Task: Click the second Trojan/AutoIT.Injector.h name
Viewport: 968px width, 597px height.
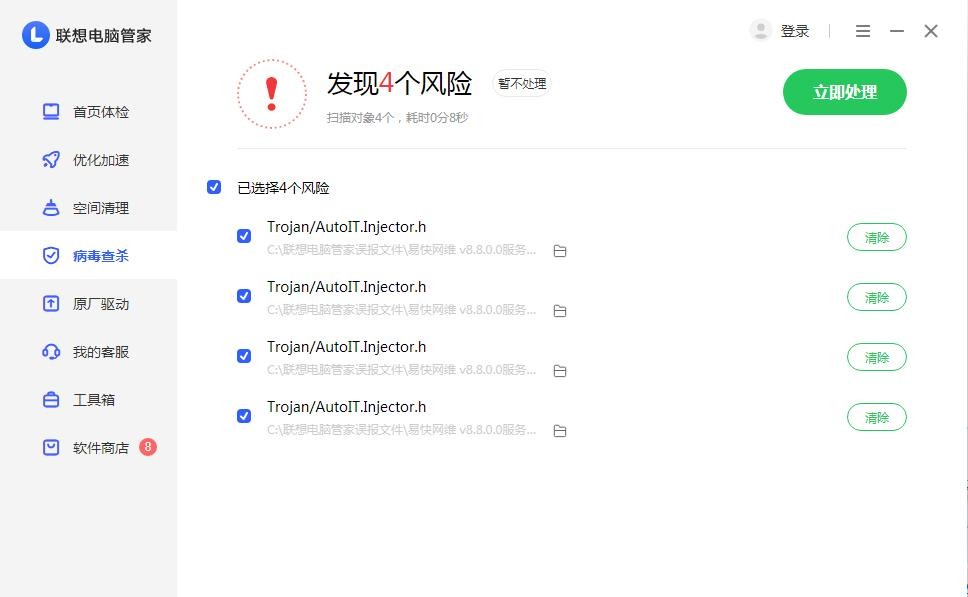Action: (346, 287)
